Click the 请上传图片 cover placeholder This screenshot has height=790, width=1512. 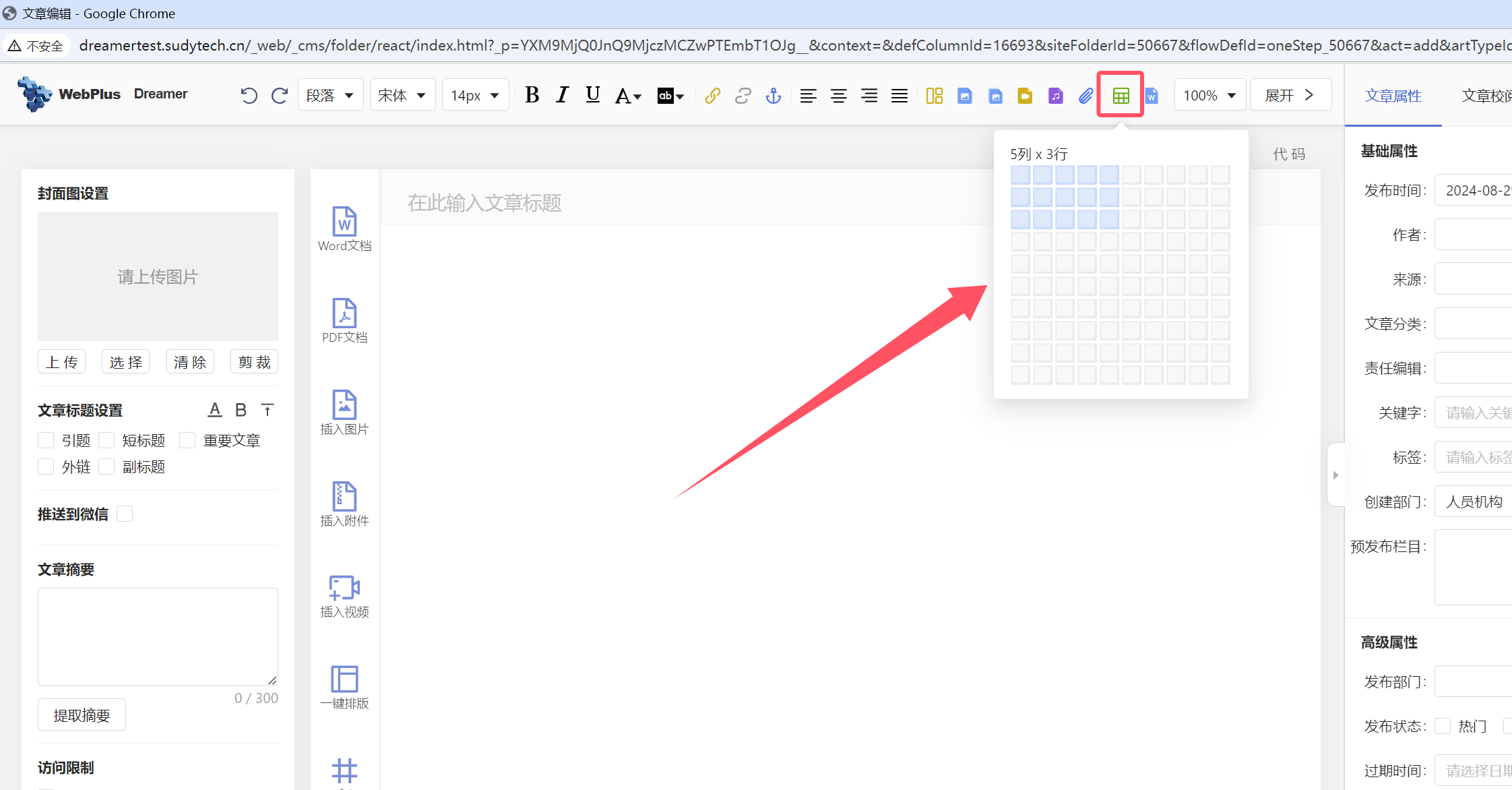(158, 276)
